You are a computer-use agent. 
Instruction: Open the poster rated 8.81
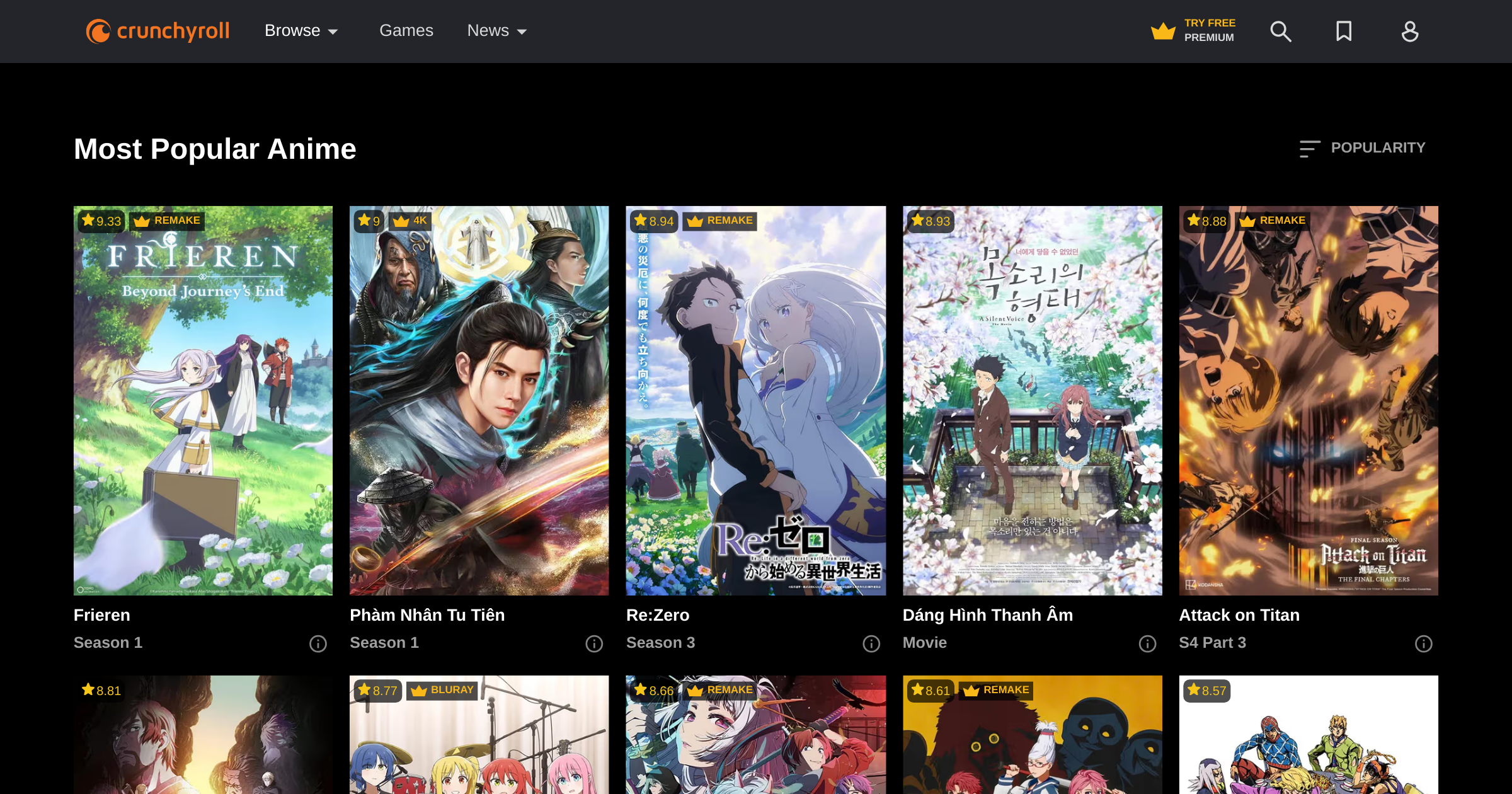click(203, 735)
